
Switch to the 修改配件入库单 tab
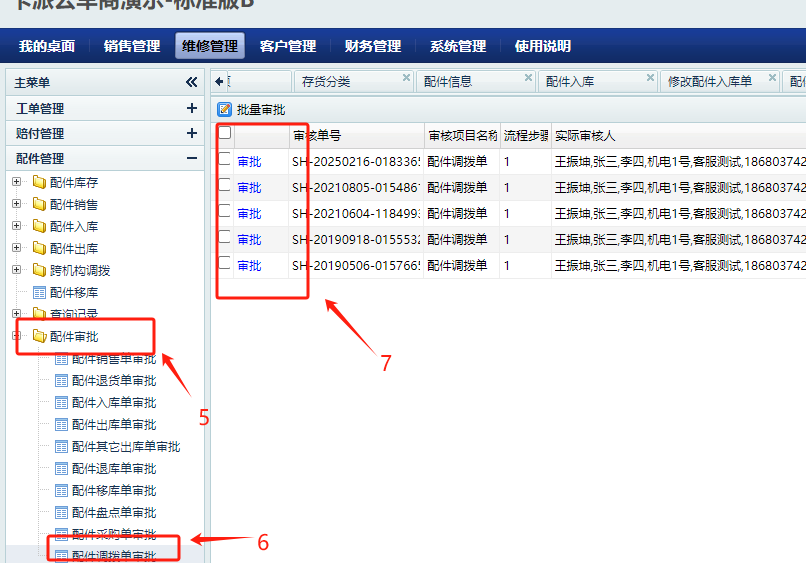tap(709, 82)
